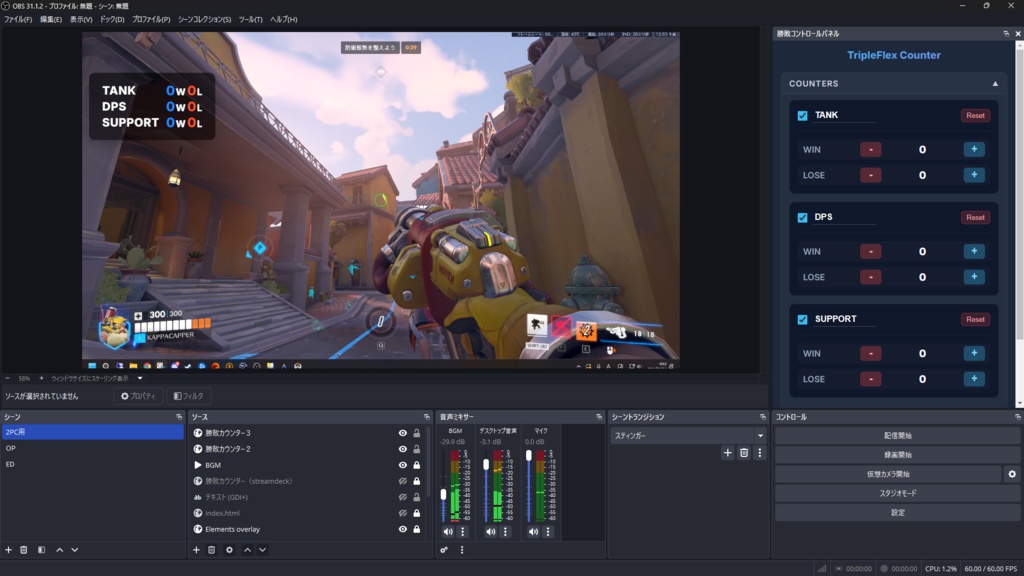Open the ヘルプ(H) menu

tap(283, 20)
